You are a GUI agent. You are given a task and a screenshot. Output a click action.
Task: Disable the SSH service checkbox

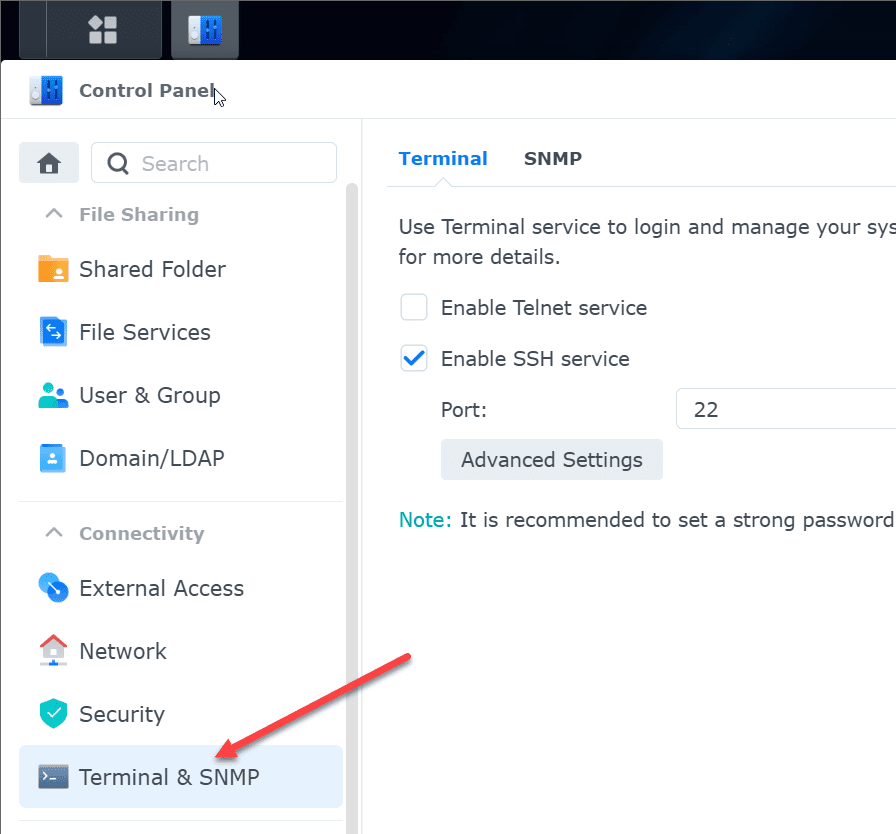414,358
